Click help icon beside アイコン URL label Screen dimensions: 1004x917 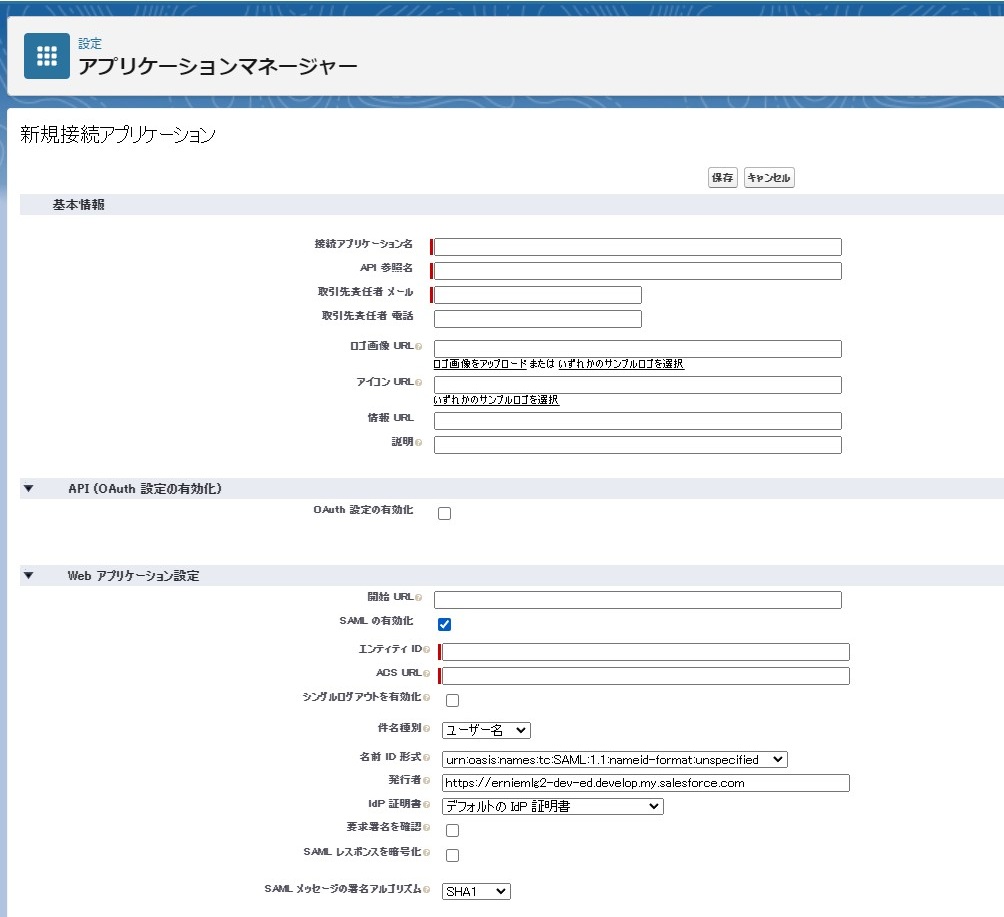point(419,382)
